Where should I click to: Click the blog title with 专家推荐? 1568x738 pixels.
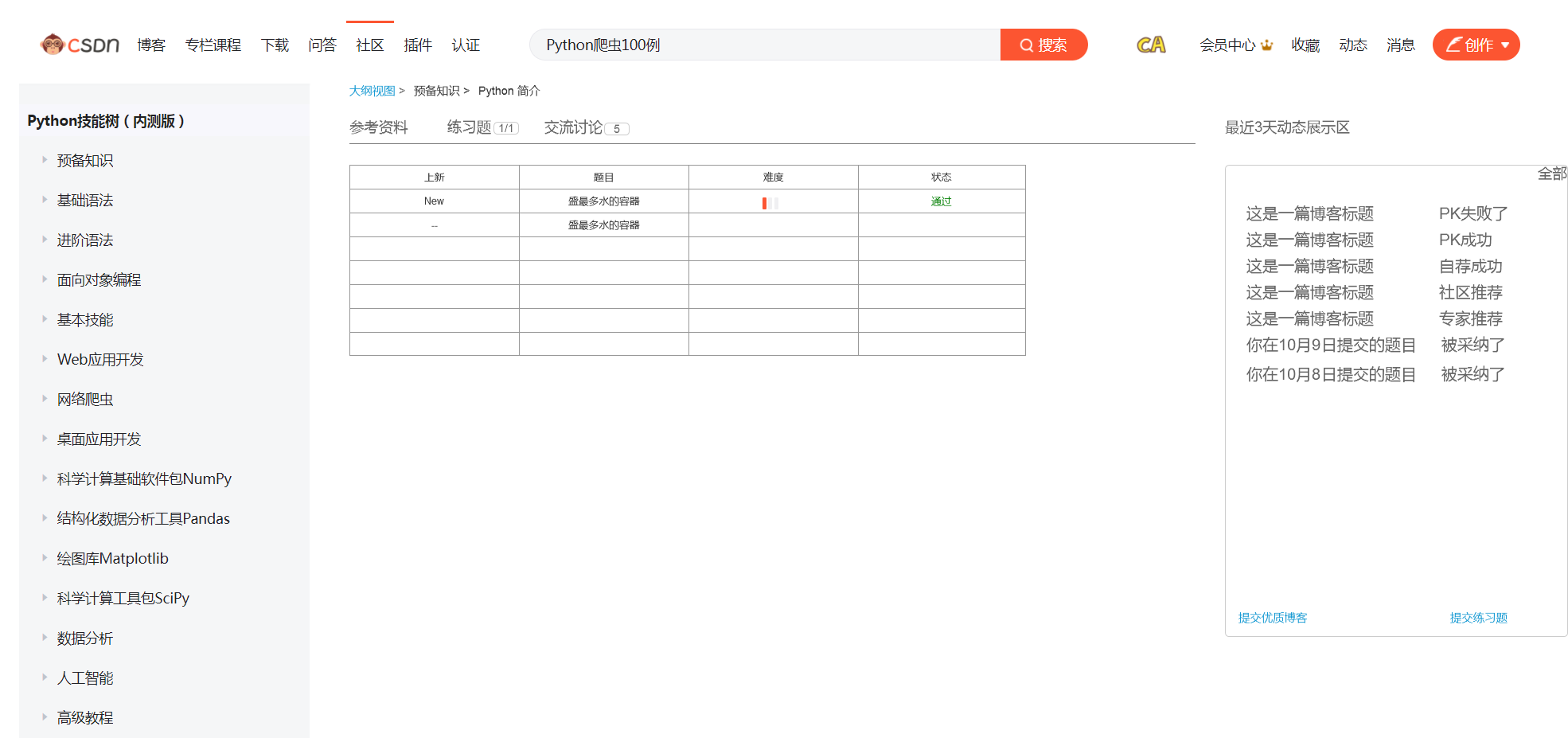point(1310,318)
